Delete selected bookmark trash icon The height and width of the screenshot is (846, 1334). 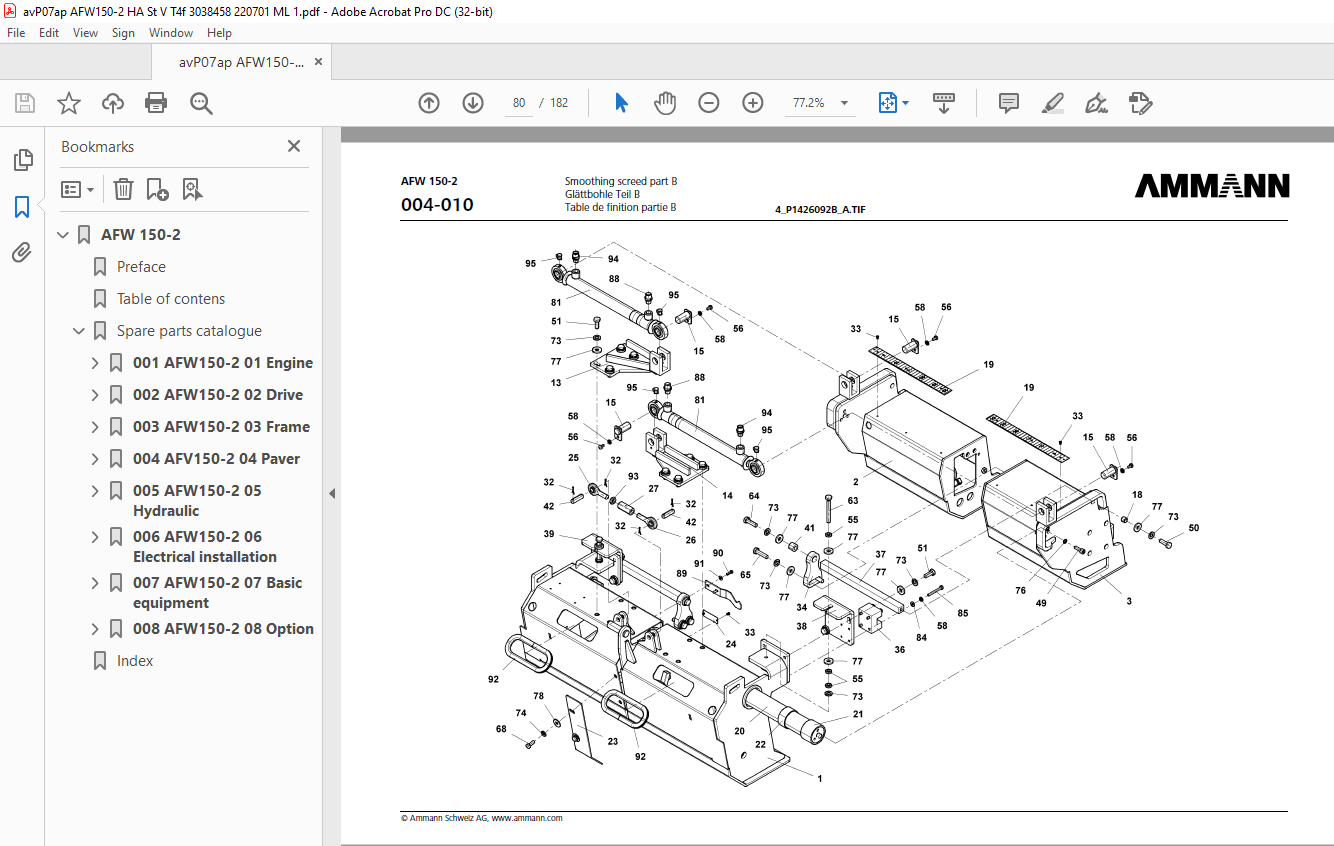point(123,189)
